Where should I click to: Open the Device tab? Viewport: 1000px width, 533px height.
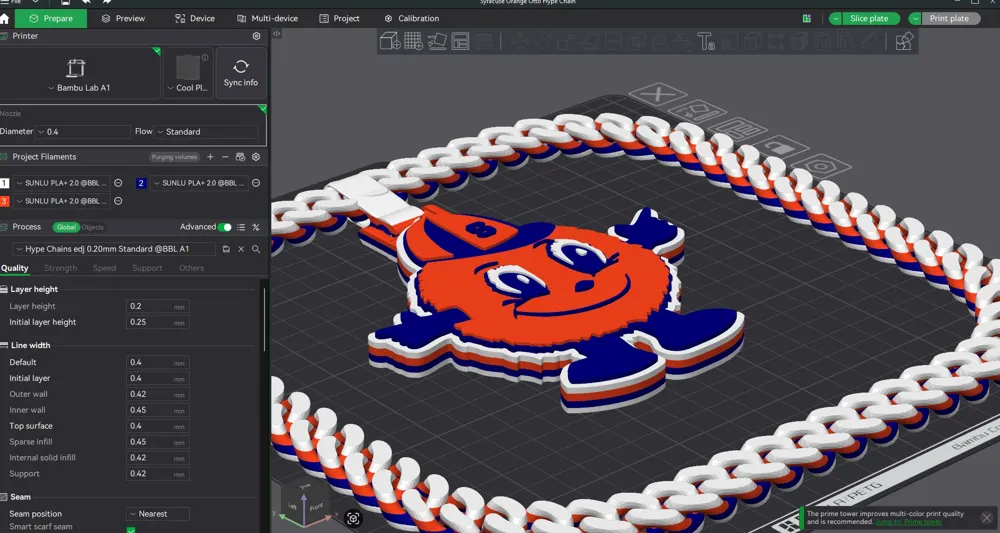195,18
